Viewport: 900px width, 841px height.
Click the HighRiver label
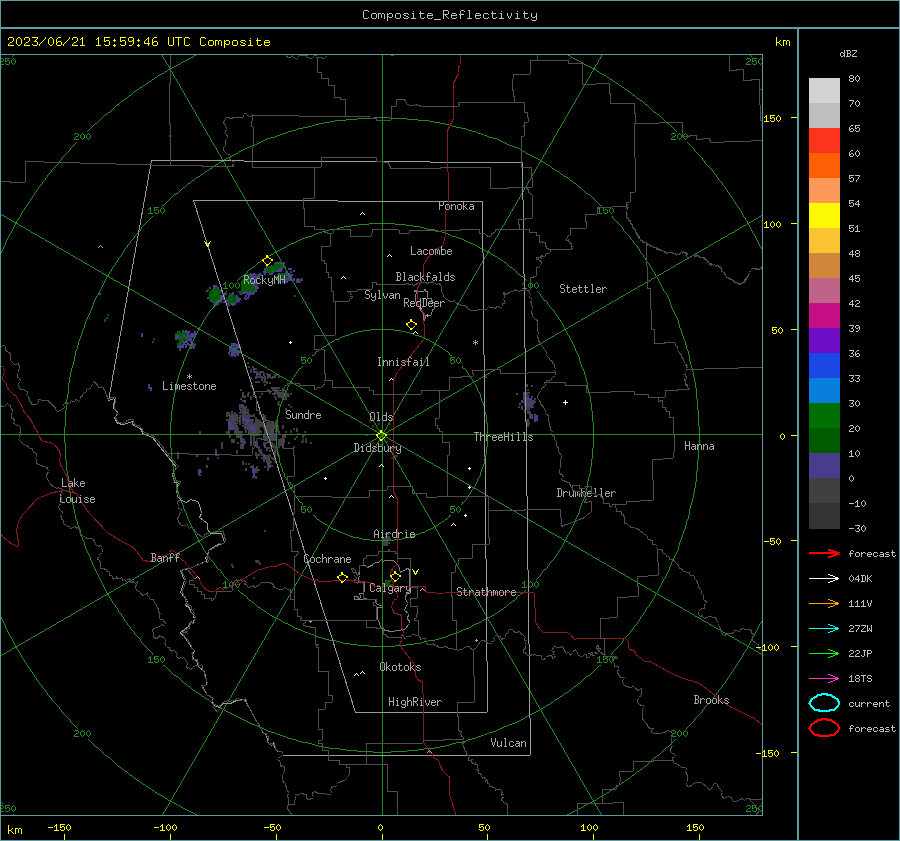(415, 702)
